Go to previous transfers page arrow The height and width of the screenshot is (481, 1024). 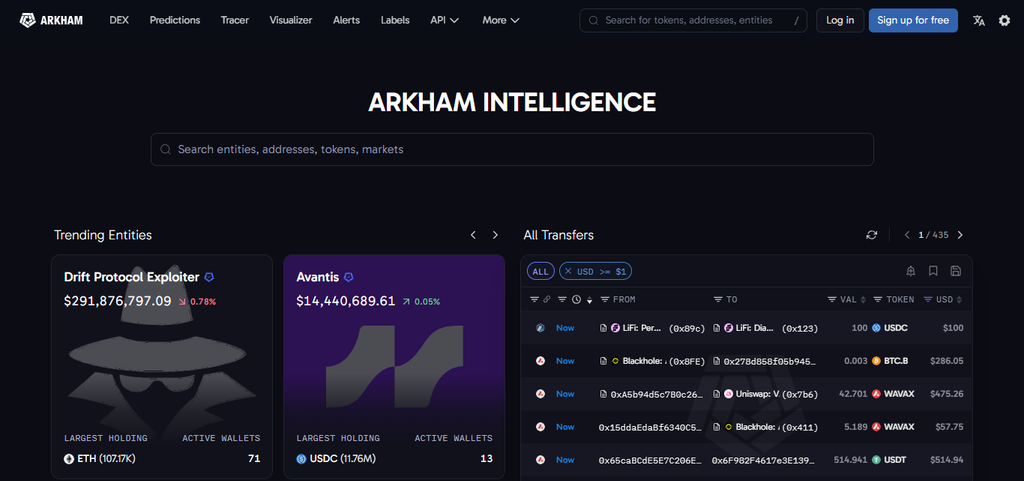pos(907,235)
